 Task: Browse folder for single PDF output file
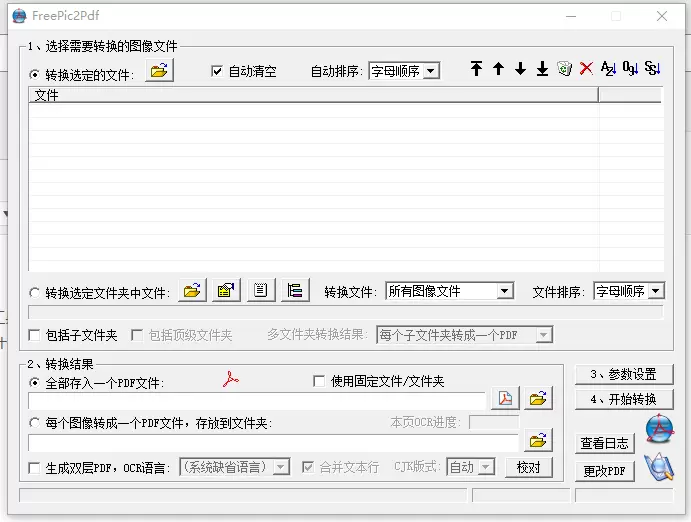(538, 399)
